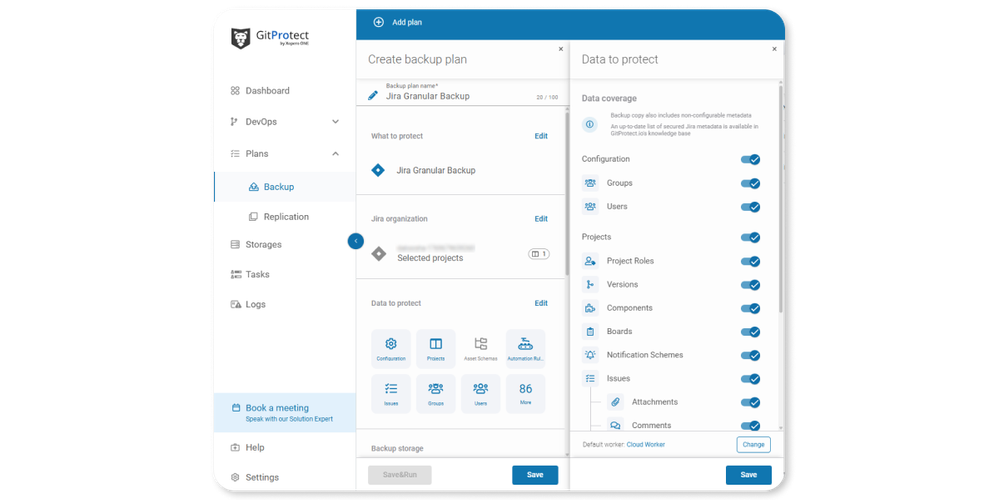Disable the Users toggle
This screenshot has width=999, height=500.
751,207
